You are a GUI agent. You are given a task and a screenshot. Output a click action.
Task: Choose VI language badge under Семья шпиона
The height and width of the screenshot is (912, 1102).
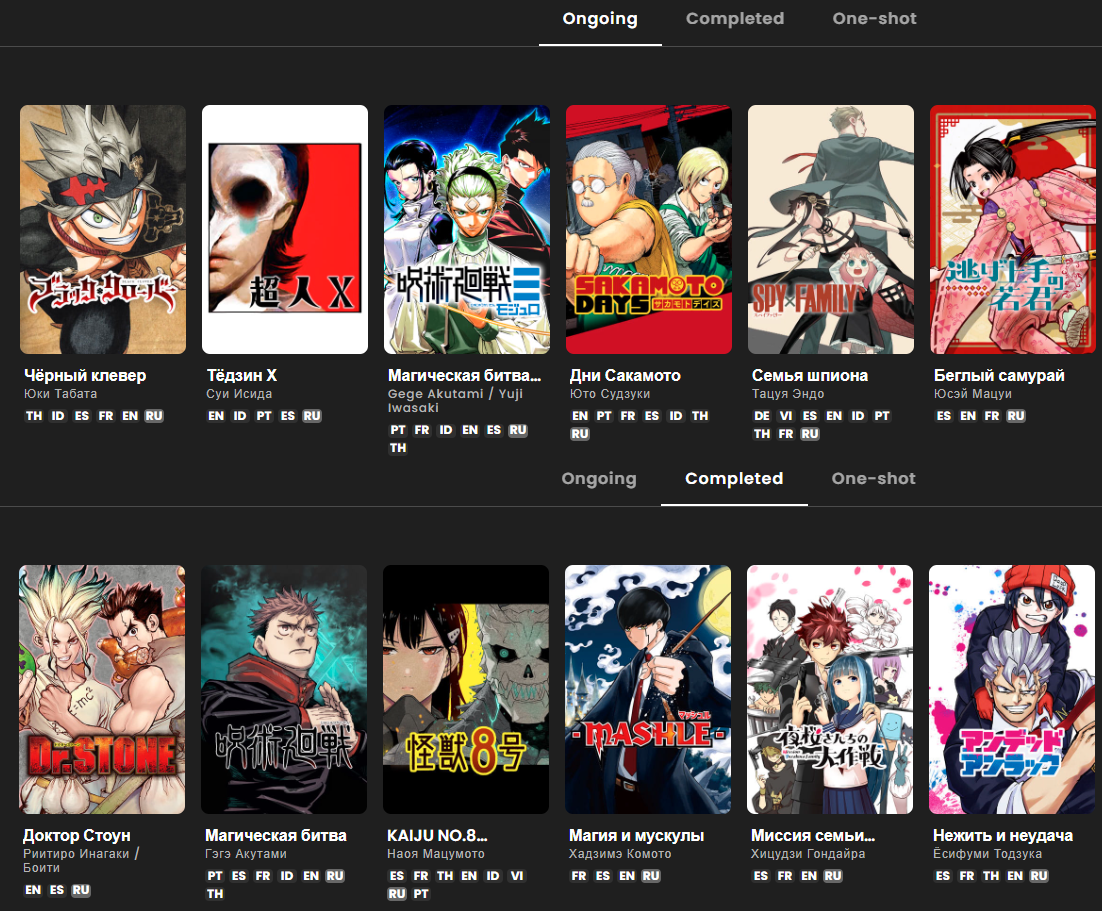pyautogui.click(x=786, y=416)
